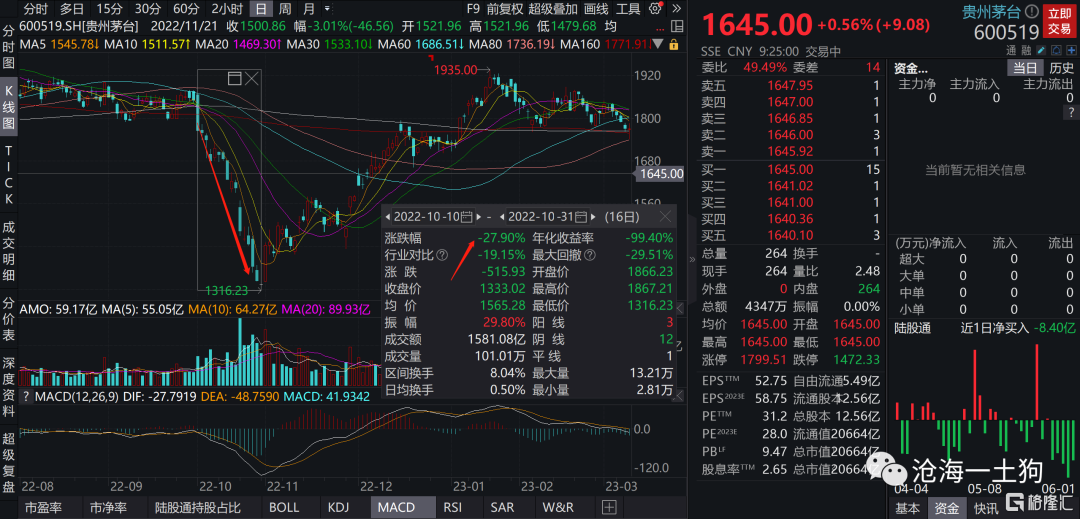Click the 卖一 1645.92 order row

tap(791, 151)
